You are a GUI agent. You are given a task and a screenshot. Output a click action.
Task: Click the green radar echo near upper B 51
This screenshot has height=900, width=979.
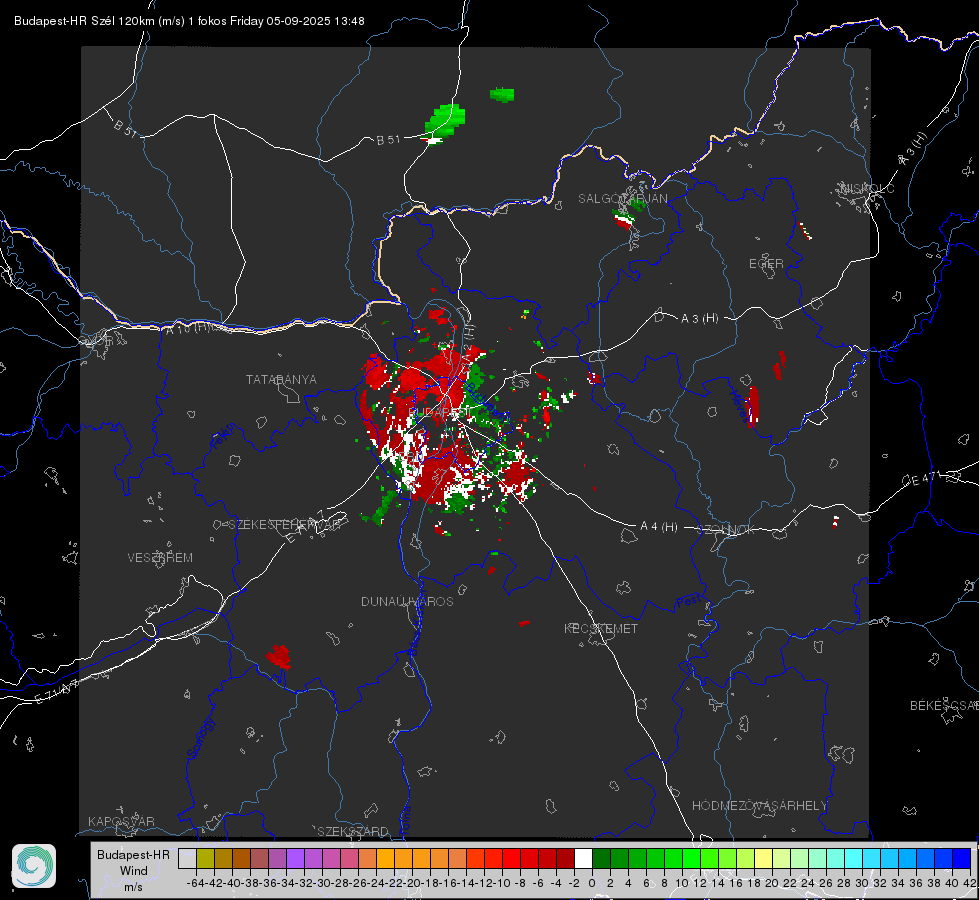click(x=446, y=120)
